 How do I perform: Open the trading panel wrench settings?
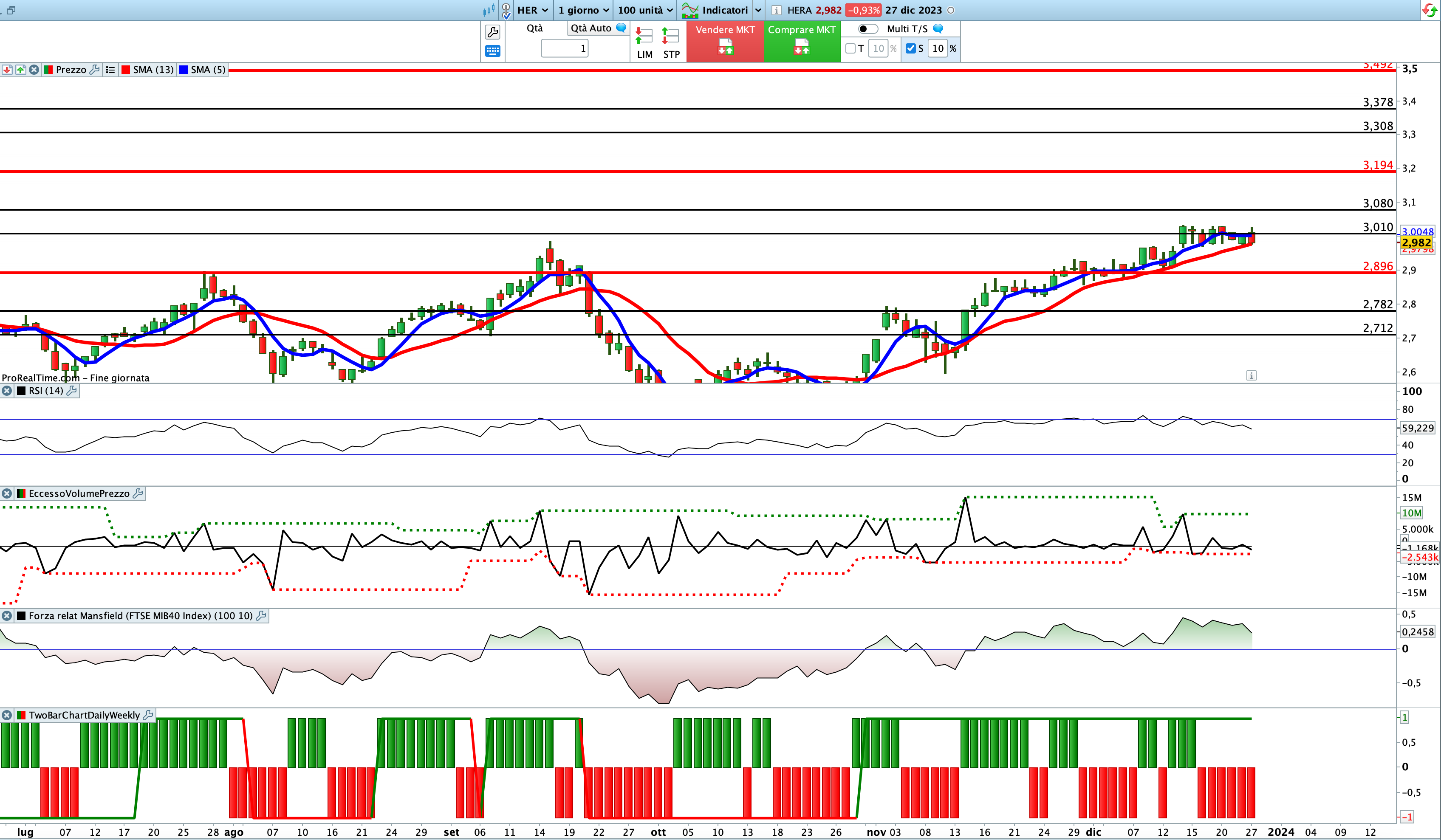pos(492,32)
